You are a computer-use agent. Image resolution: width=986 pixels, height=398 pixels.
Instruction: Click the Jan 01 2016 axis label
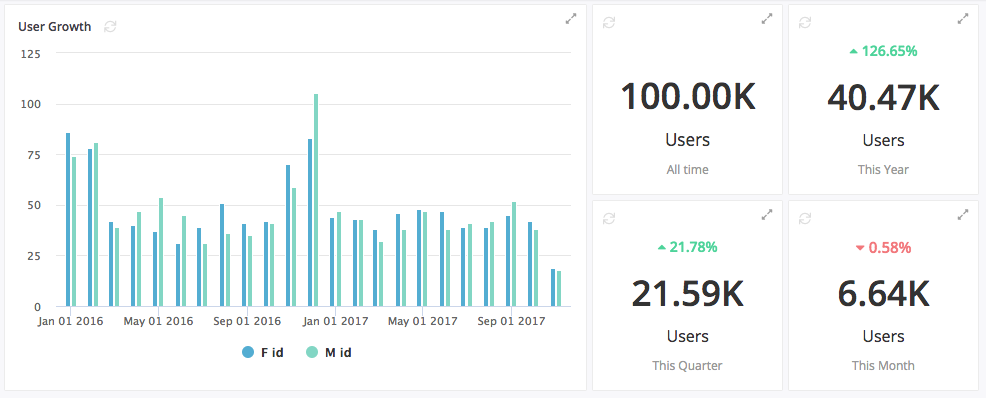(70, 322)
